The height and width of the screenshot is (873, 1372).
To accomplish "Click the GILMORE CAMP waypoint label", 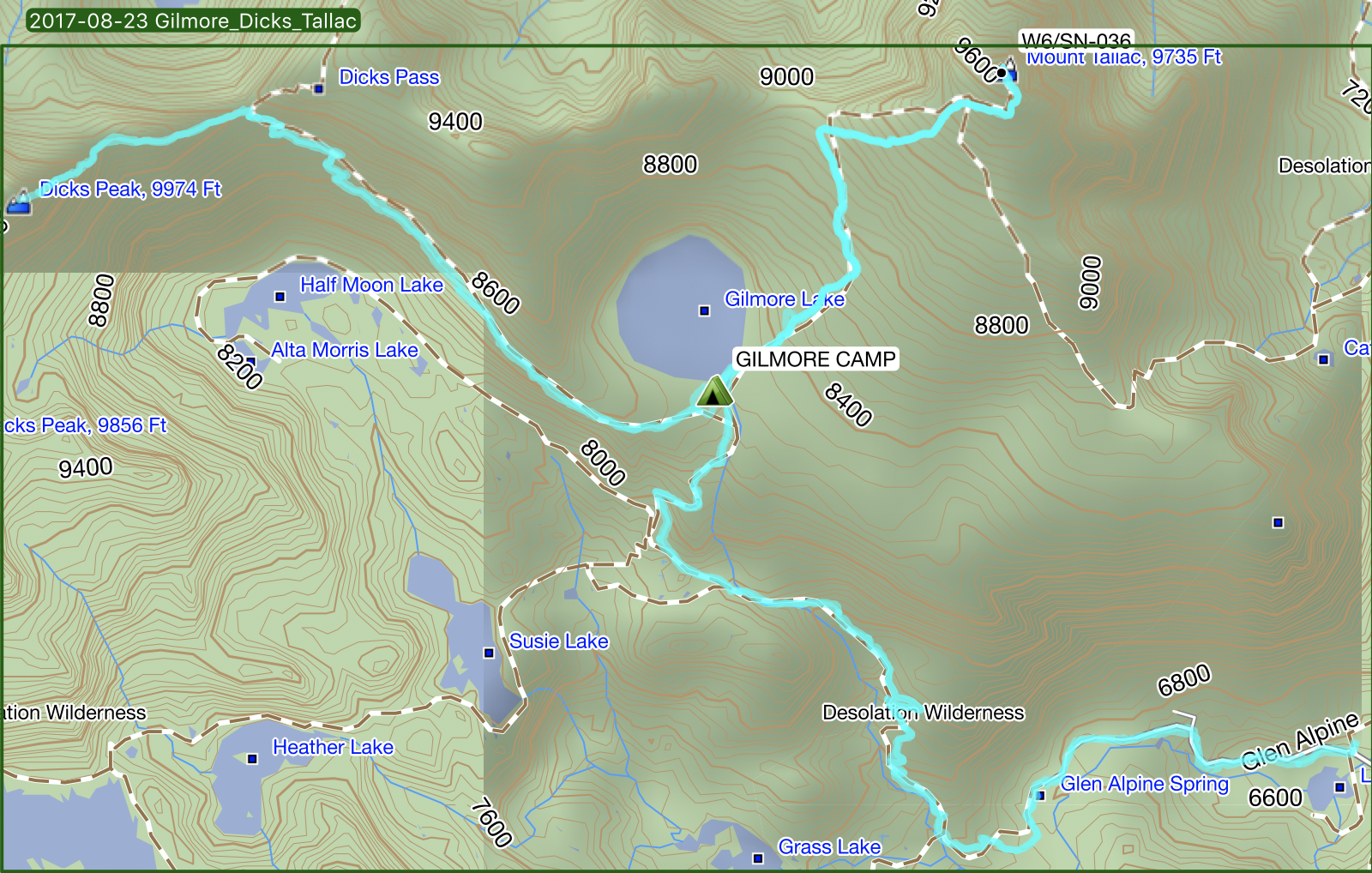I will point(815,359).
